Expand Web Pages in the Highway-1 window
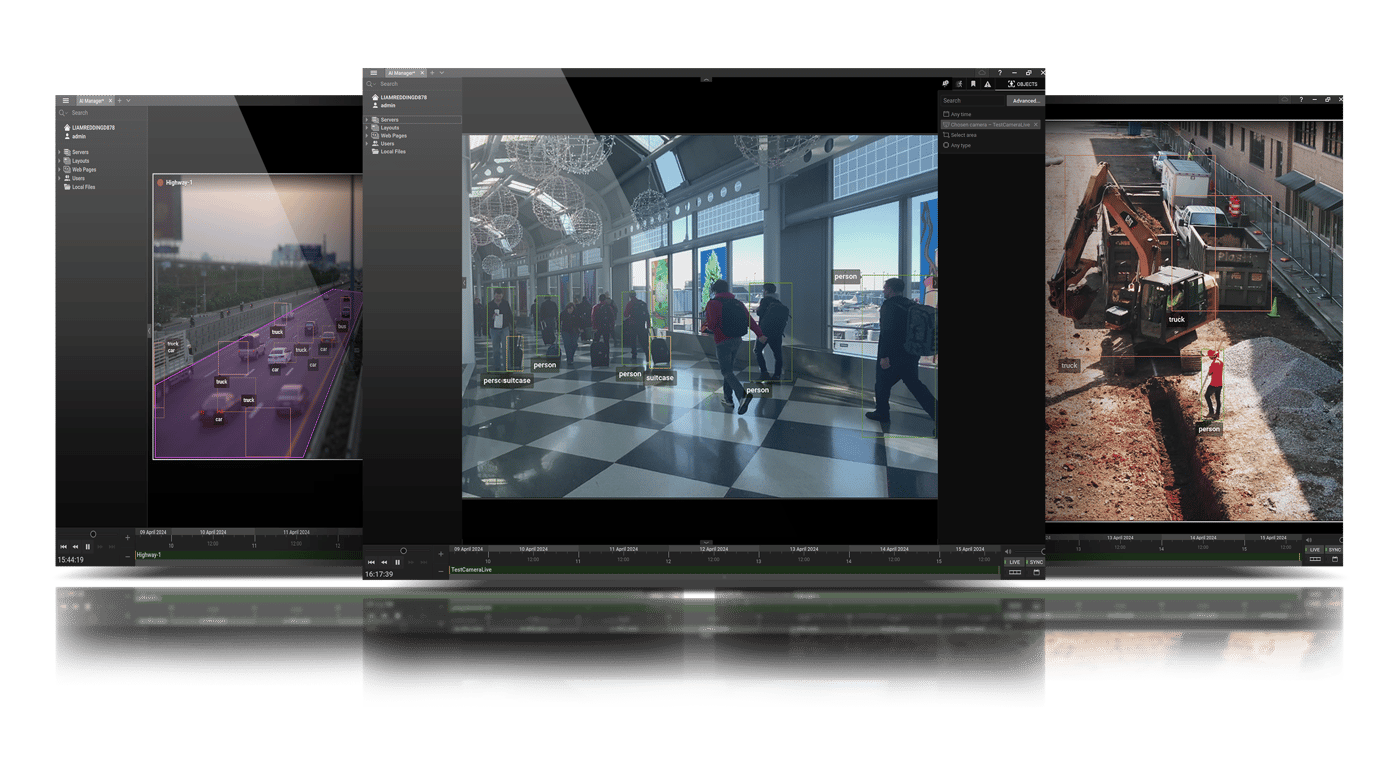The width and height of the screenshot is (1400, 760). click(59, 170)
